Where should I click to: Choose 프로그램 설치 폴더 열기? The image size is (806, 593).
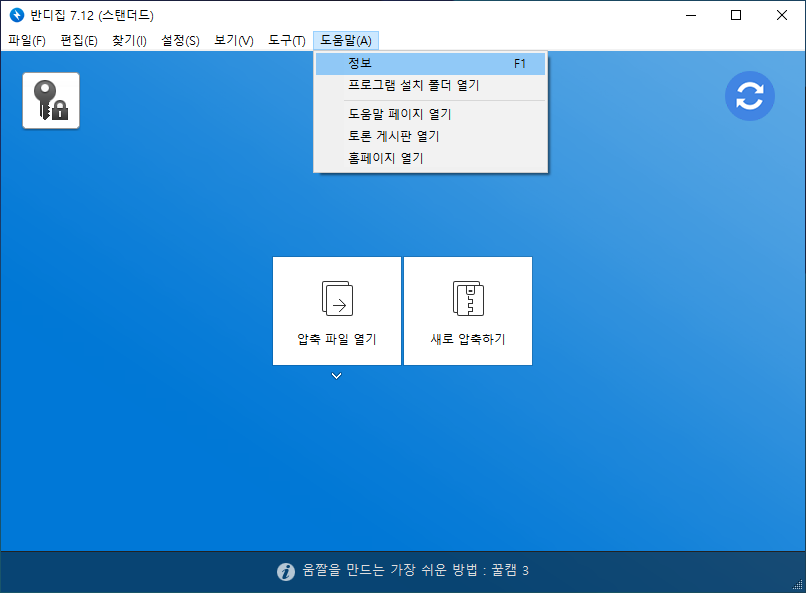pyautogui.click(x=430, y=86)
